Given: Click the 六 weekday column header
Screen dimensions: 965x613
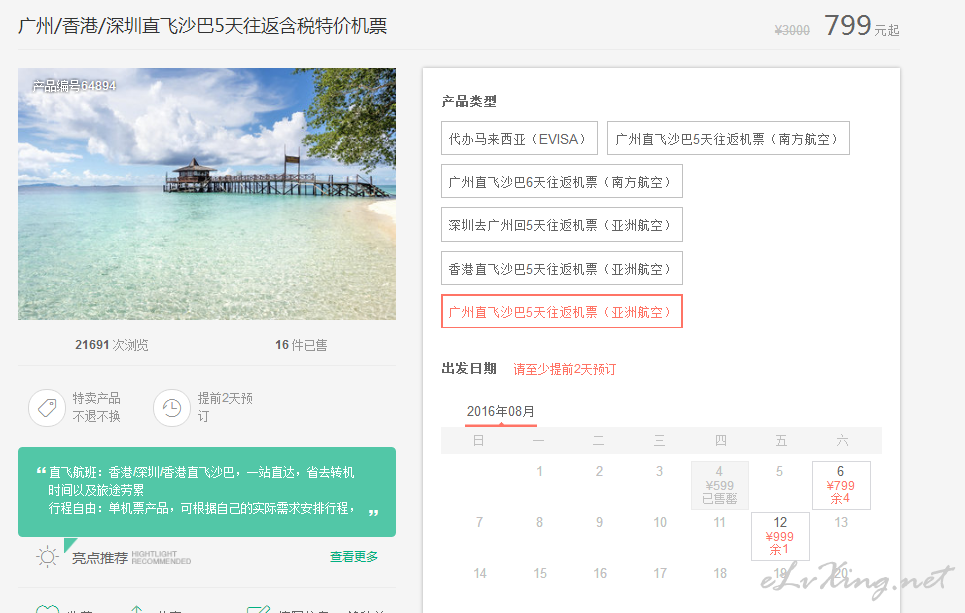Looking at the screenshot, I should point(842,441).
